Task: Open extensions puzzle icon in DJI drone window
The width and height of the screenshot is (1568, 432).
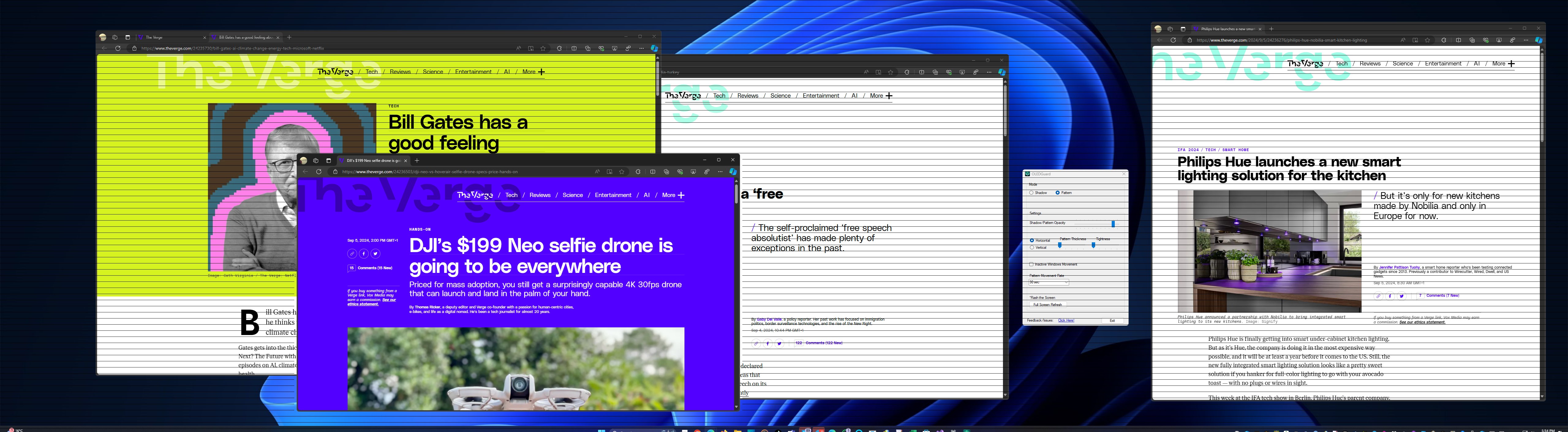Action: pyautogui.click(x=638, y=172)
